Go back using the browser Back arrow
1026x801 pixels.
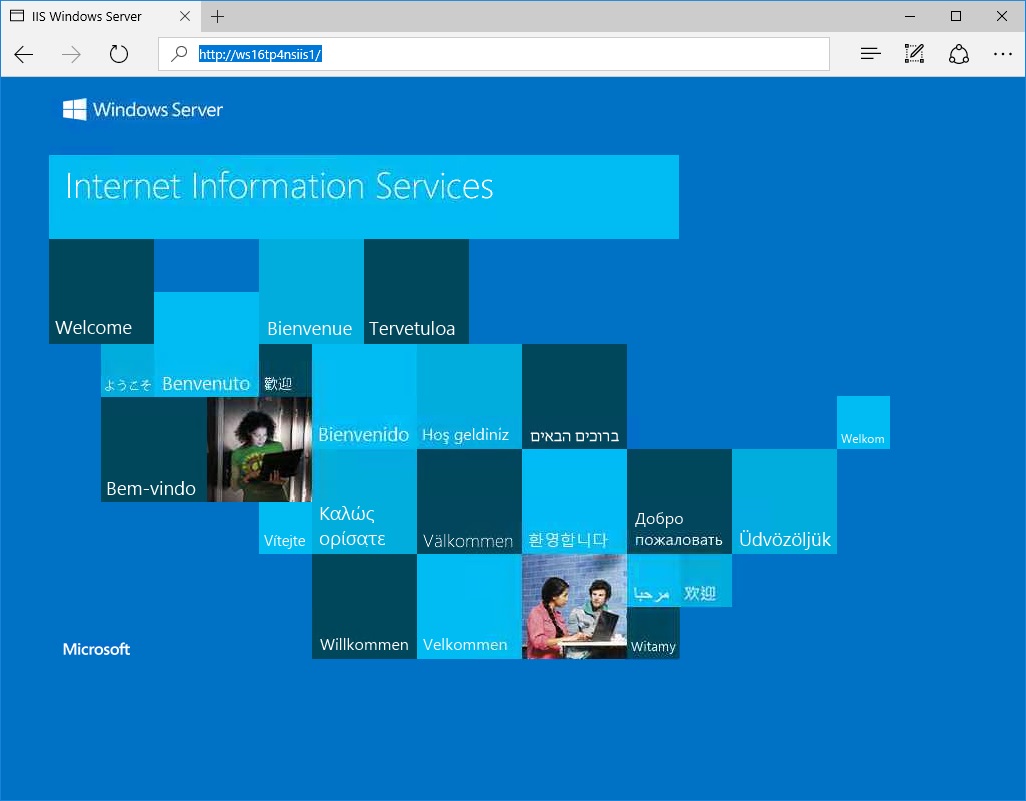coord(24,54)
